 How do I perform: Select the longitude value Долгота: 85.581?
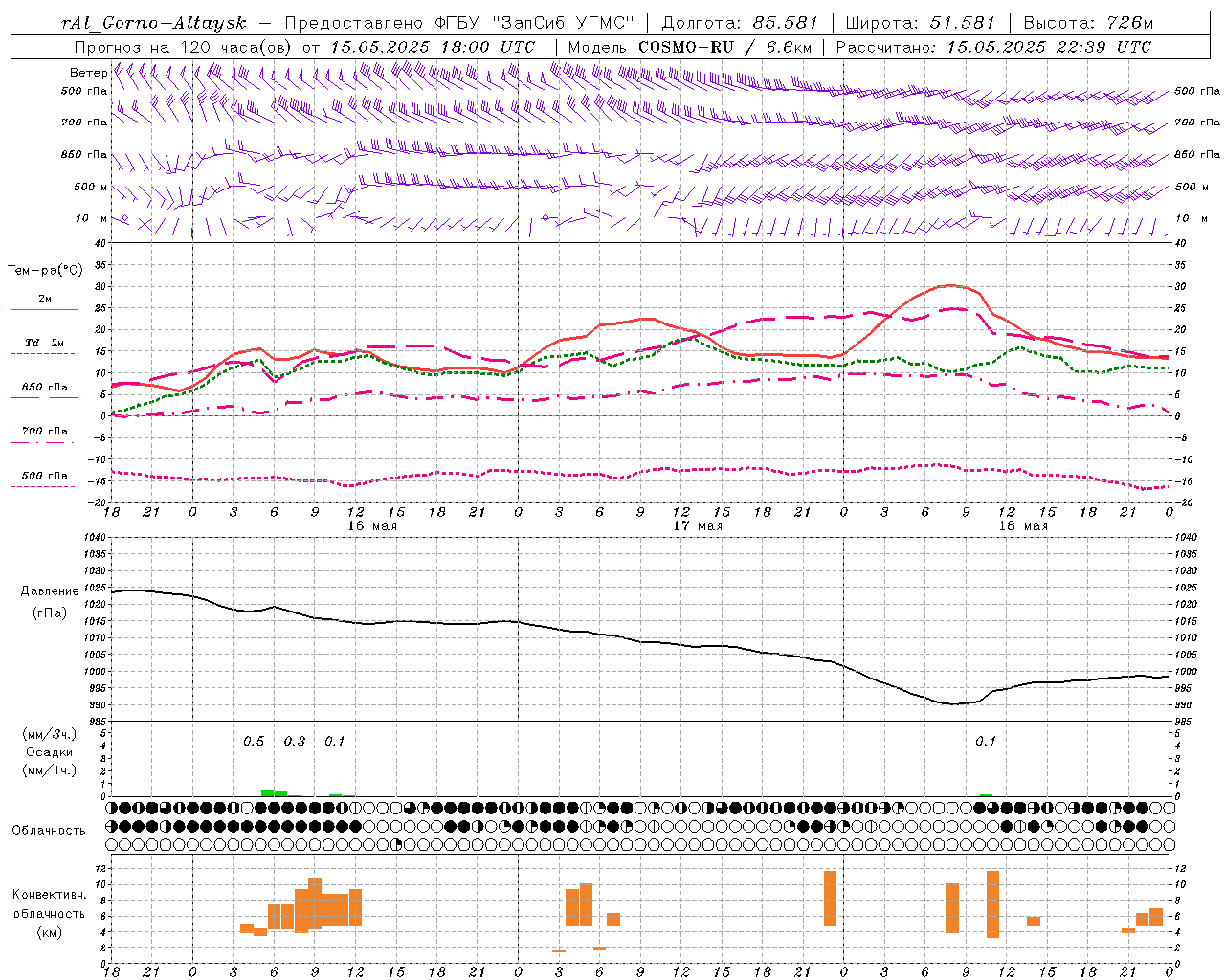coord(740,23)
